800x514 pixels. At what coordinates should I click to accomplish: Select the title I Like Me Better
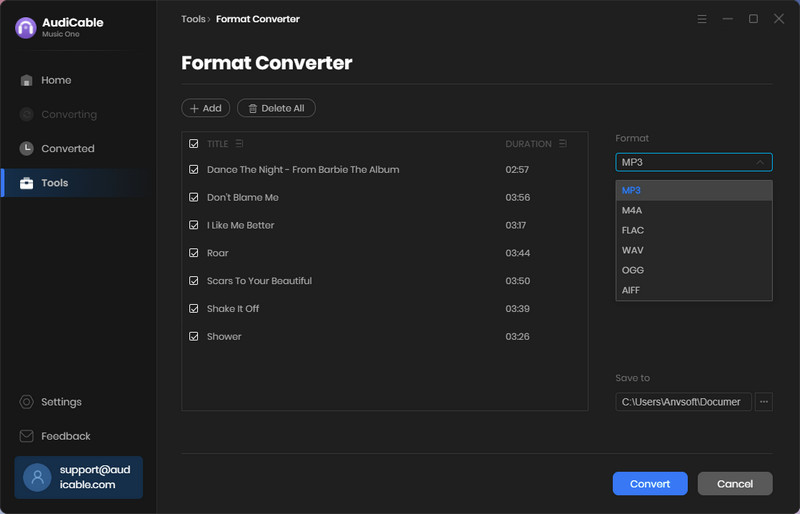(x=240, y=225)
